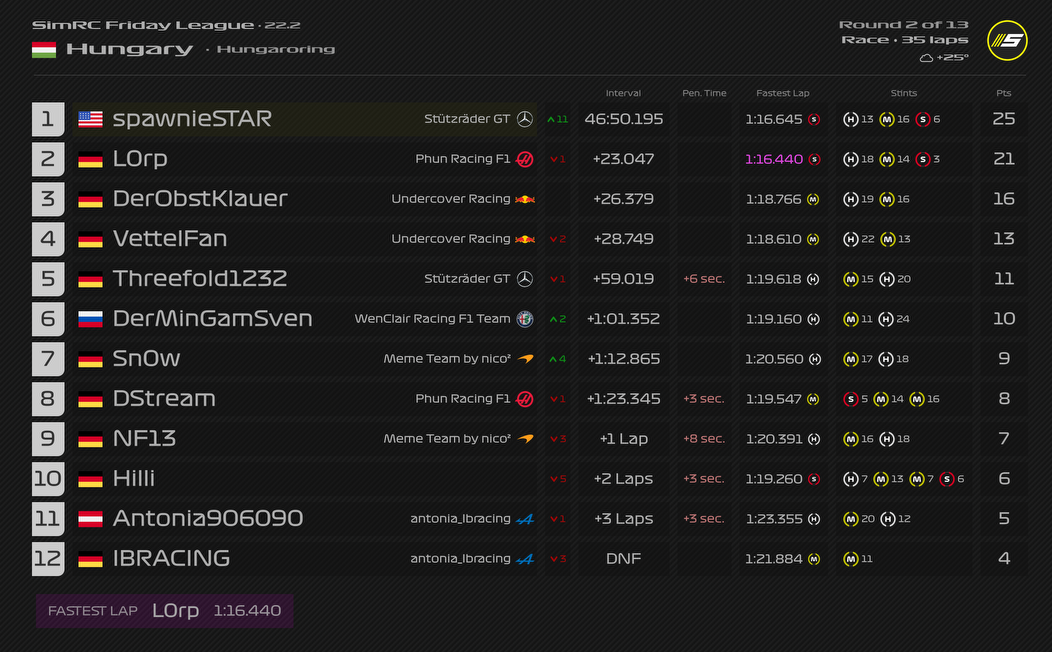
Task: Click the Hungary flag in the header
Action: pyautogui.click(x=44, y=49)
